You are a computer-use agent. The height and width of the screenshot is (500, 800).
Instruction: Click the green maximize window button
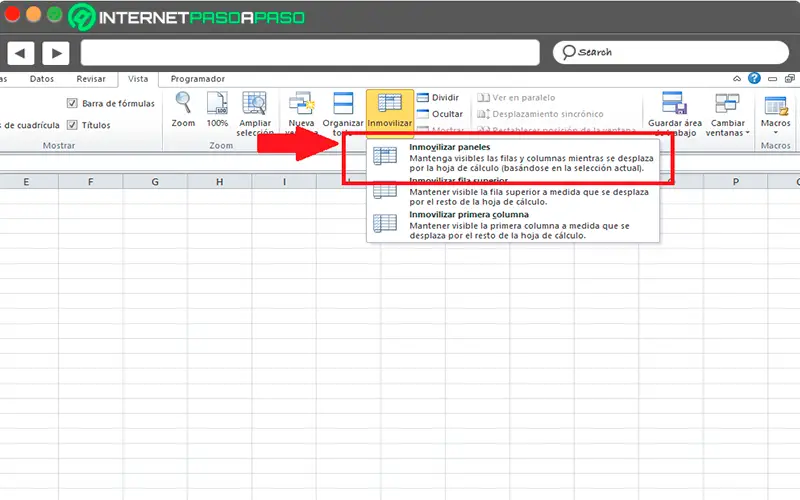click(55, 14)
